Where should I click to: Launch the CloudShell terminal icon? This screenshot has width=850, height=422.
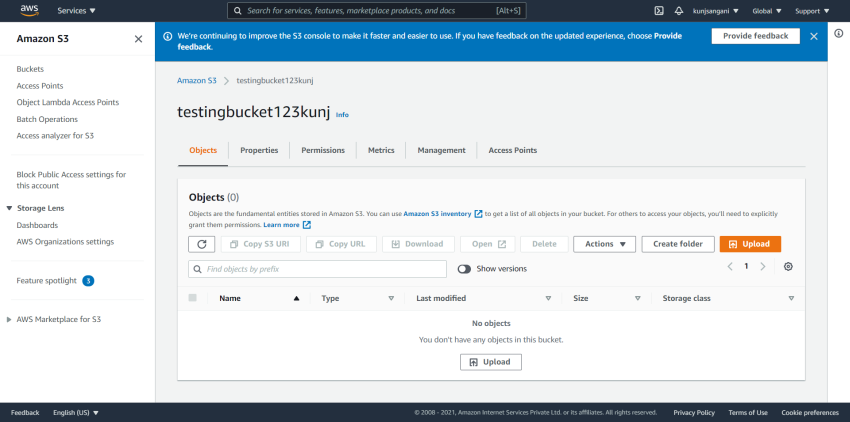pos(659,11)
